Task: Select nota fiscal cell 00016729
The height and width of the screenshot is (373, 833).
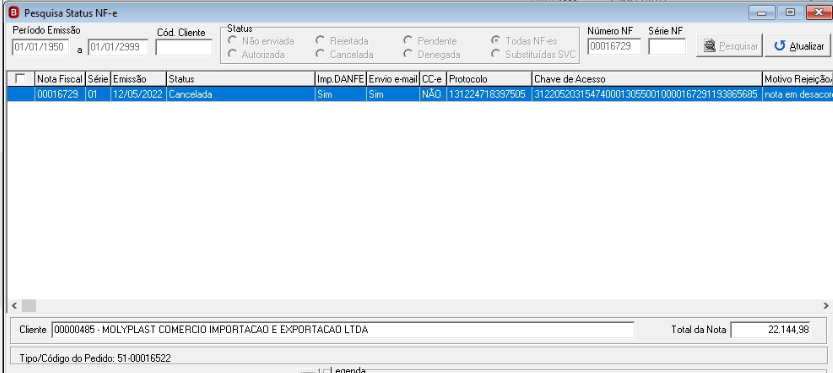Action: (x=60, y=95)
